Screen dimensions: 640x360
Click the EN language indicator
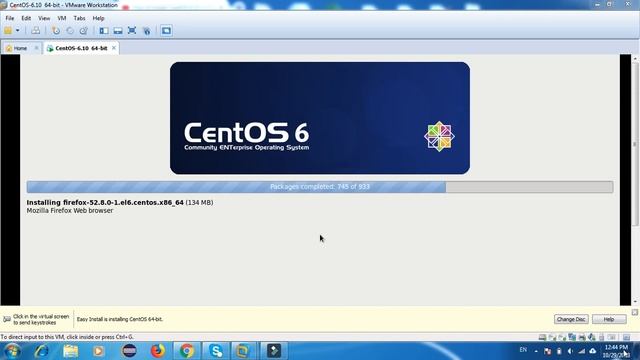click(523, 350)
